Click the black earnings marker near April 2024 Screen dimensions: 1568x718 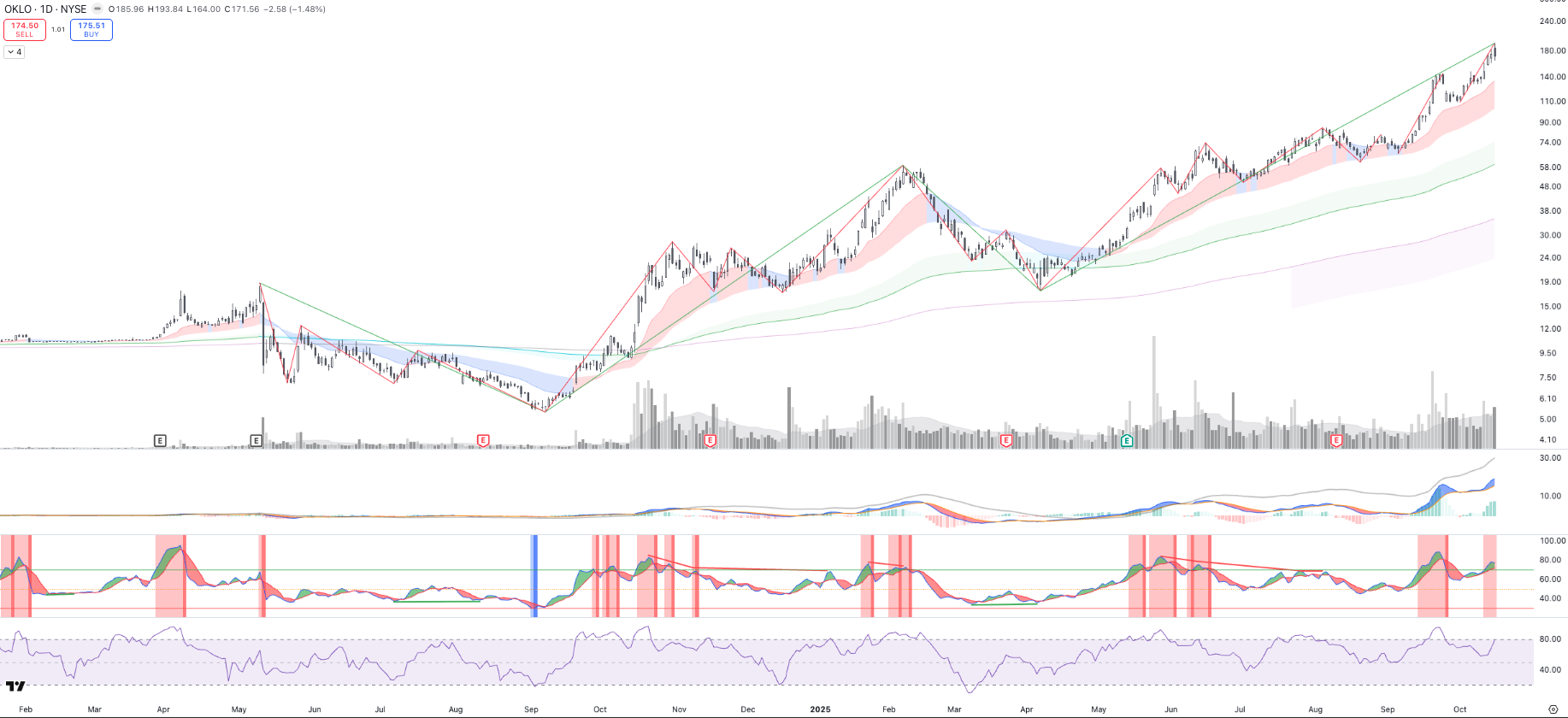pyautogui.click(x=160, y=441)
